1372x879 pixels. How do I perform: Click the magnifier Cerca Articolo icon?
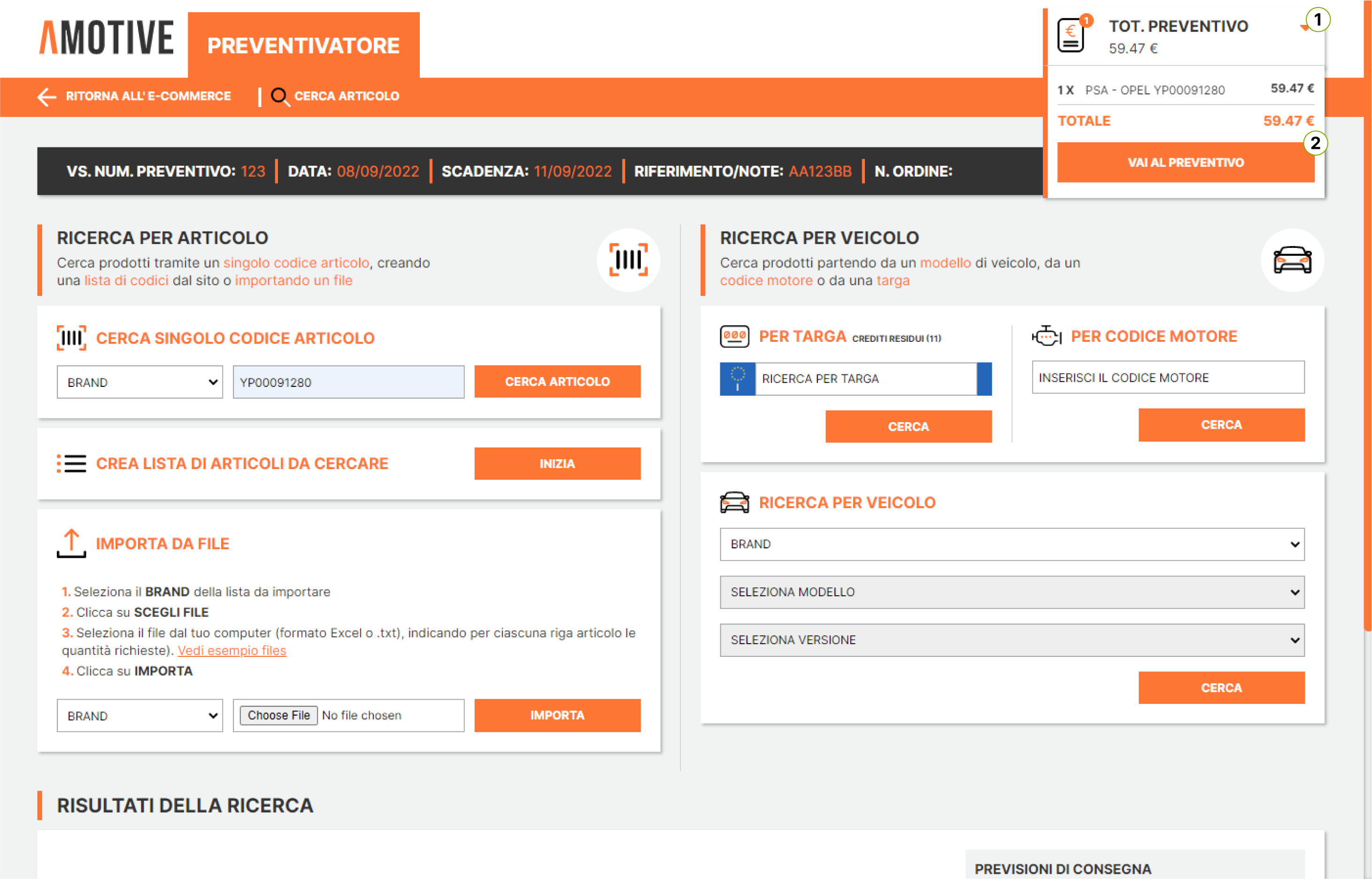pyautogui.click(x=280, y=96)
